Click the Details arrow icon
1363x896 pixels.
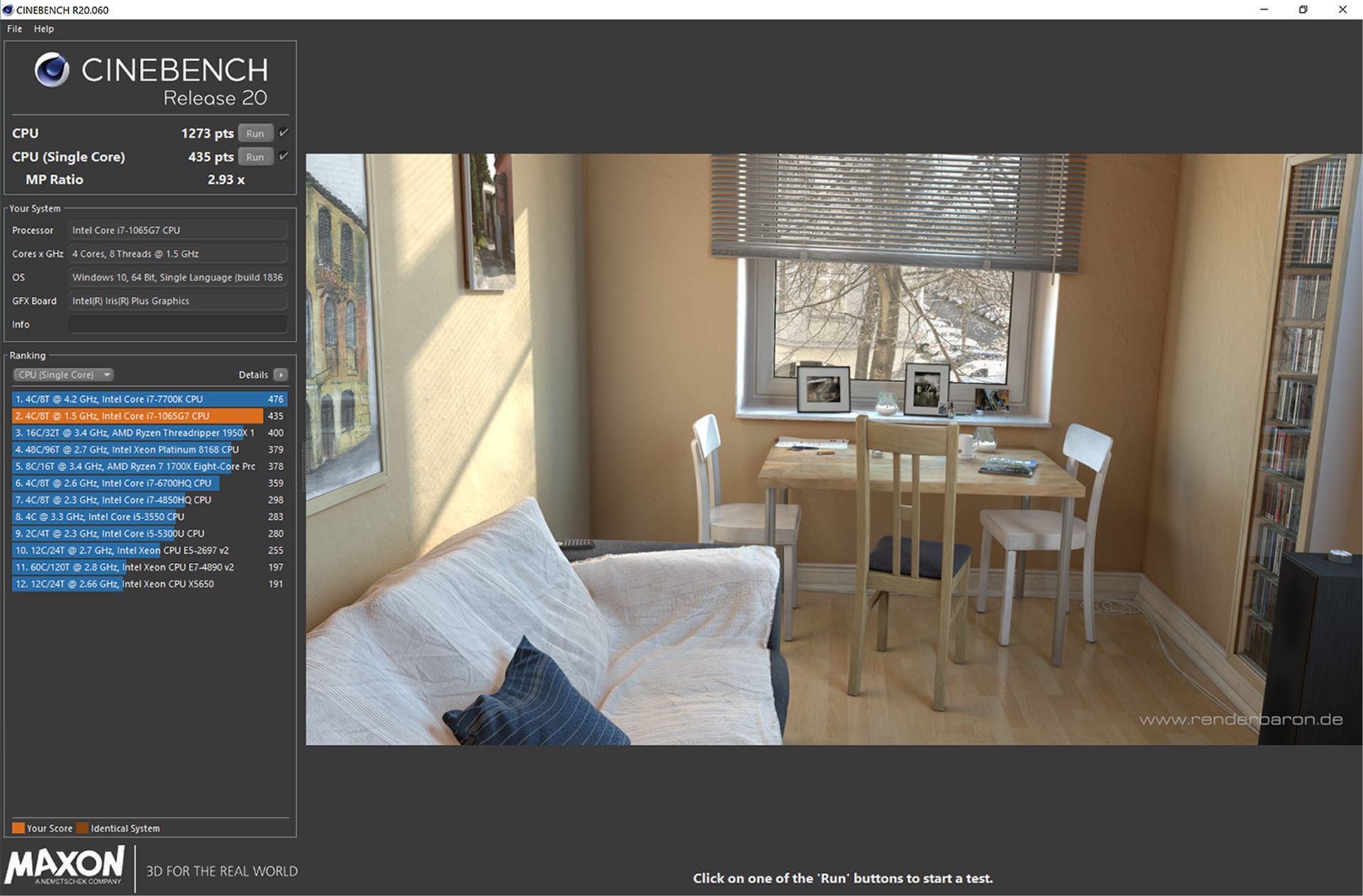[281, 375]
